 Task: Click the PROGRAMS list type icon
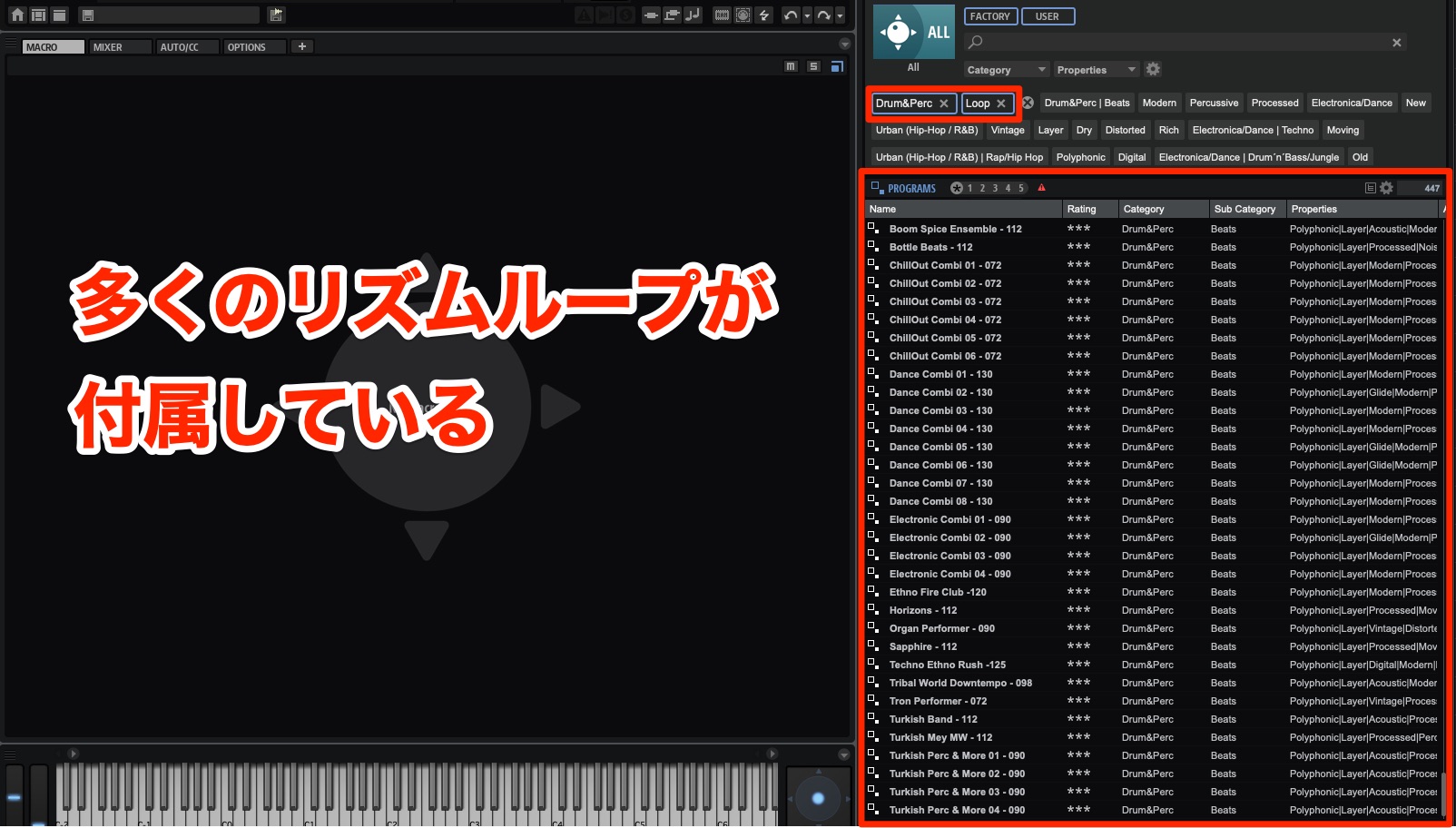click(x=877, y=188)
